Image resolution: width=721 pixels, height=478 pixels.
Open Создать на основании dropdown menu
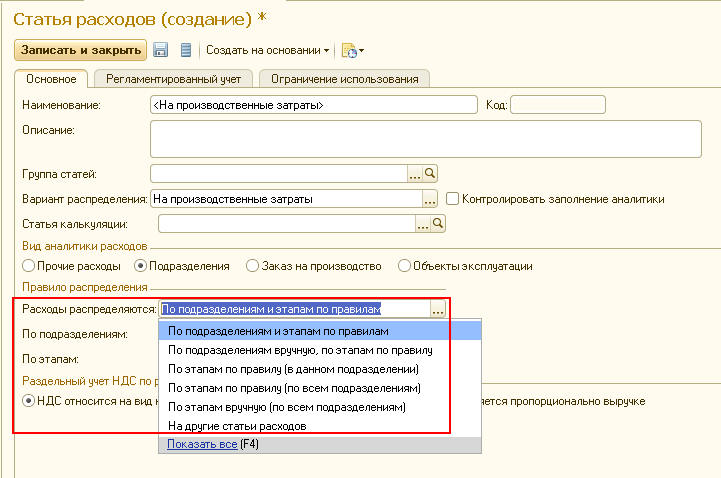(x=268, y=50)
